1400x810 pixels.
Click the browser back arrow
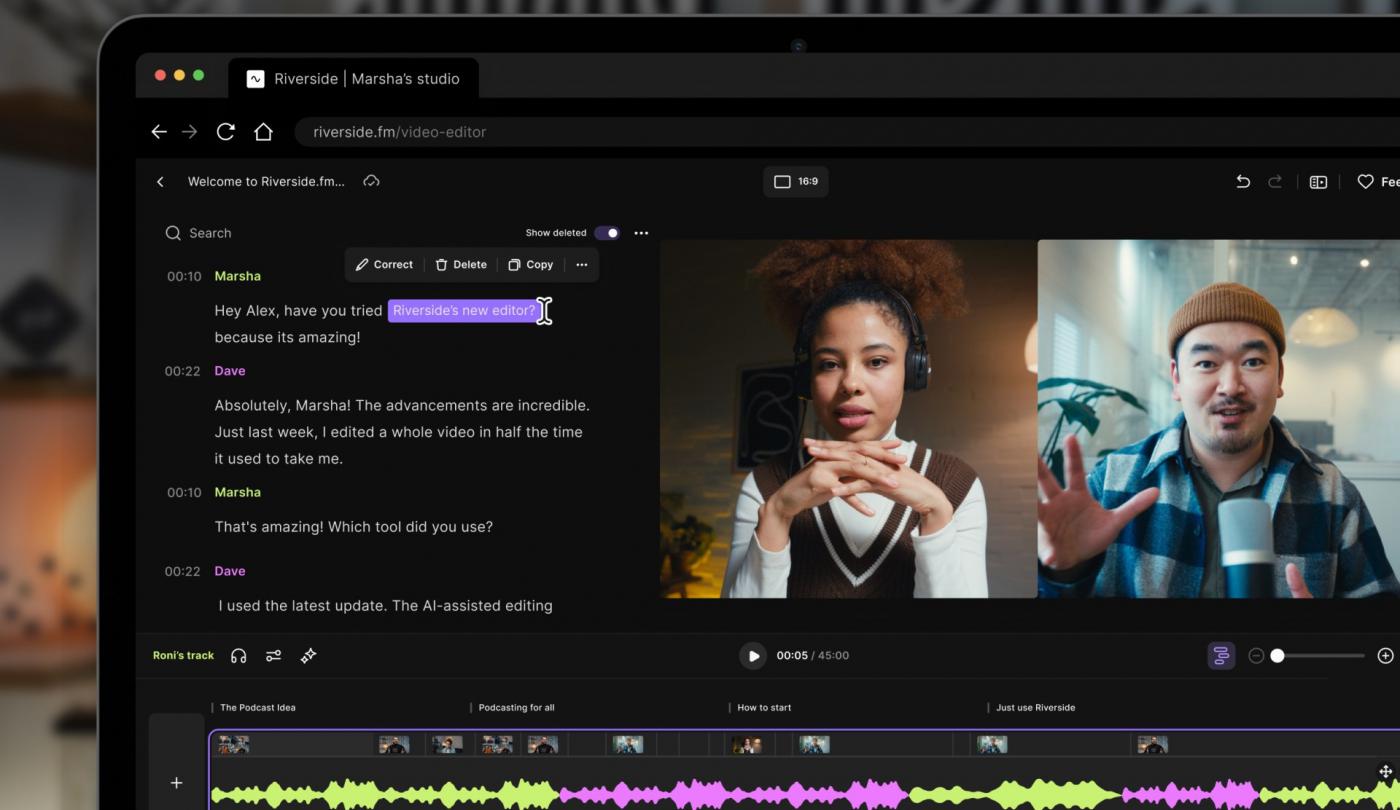(159, 132)
